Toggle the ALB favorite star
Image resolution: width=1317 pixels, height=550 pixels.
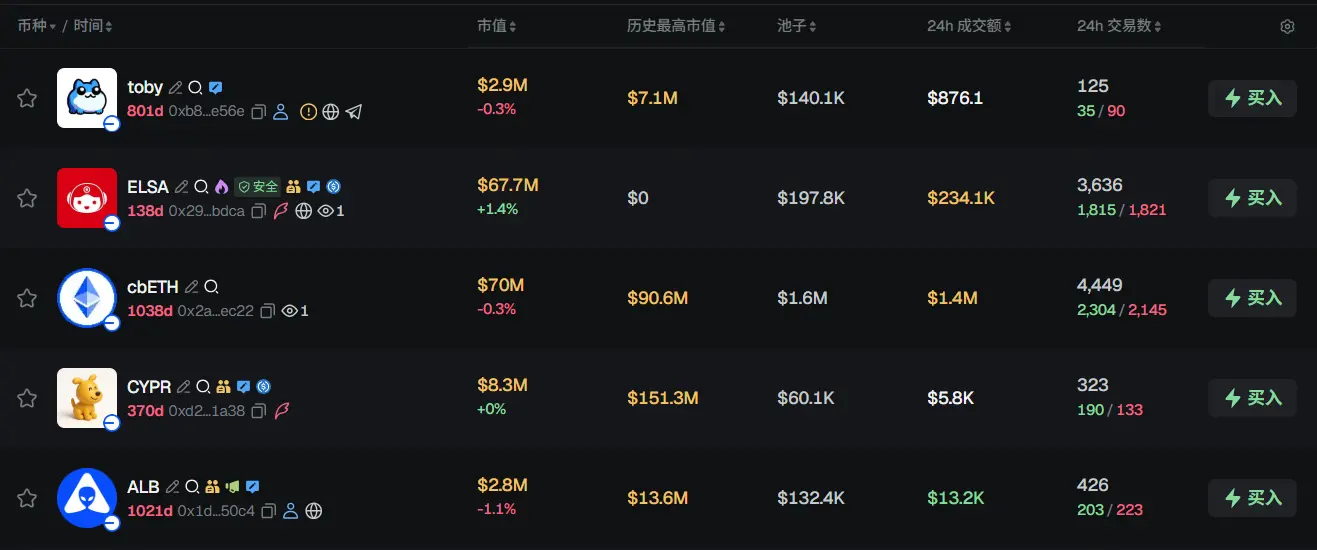(x=27, y=498)
